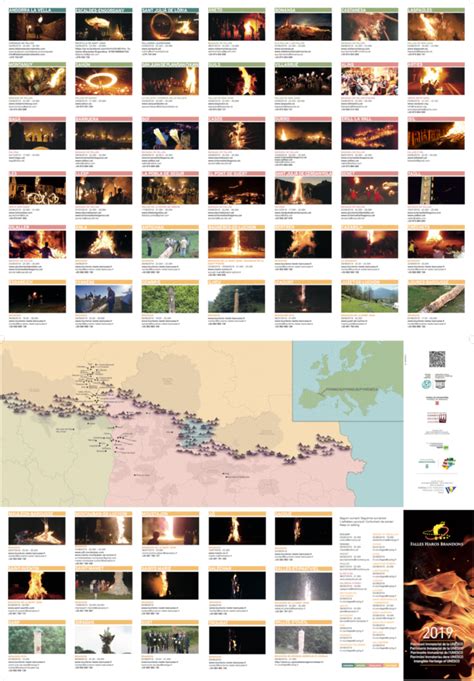The height and width of the screenshot is (681, 474).
Task: Open the Sant Julià de Lòria fire-ring thumbnail
Action: (170, 27)
